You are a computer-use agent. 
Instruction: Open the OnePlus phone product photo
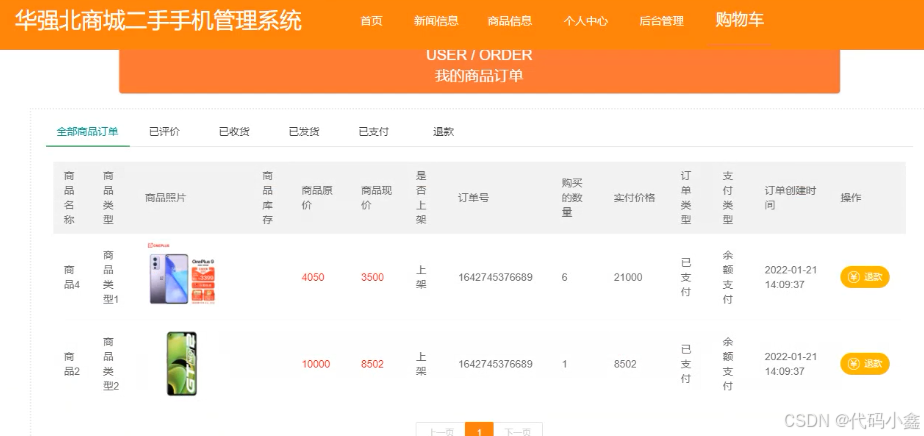tap(182, 273)
